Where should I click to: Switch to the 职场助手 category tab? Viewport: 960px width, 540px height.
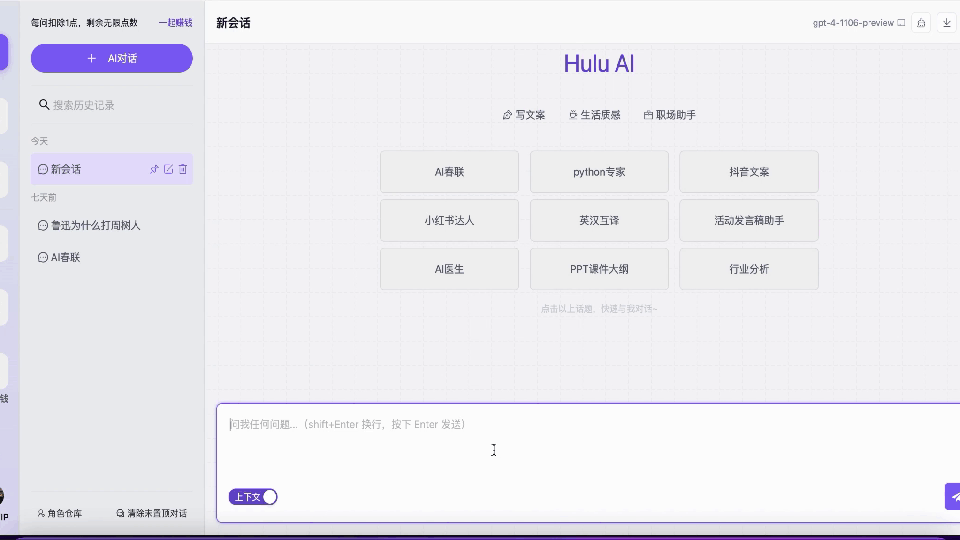click(x=670, y=114)
